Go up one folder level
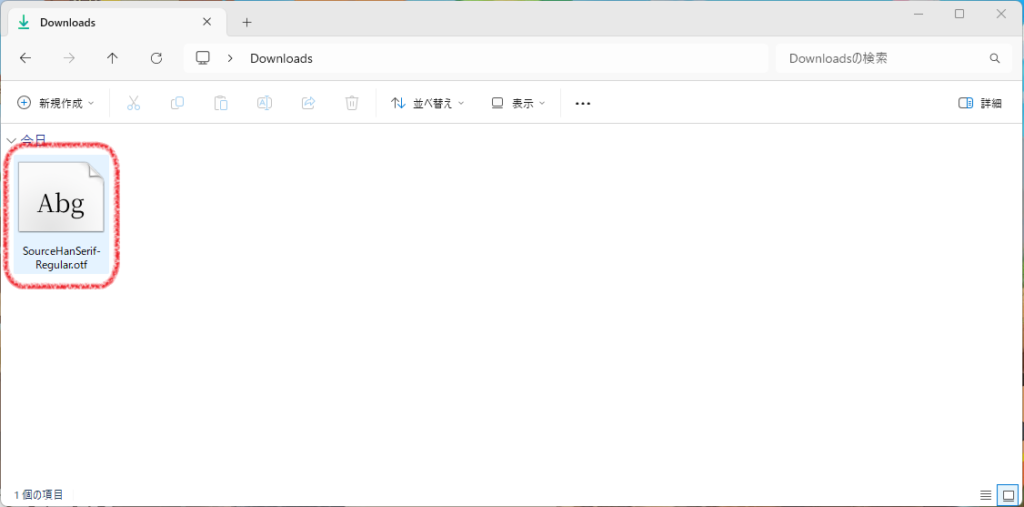This screenshot has height=507, width=1024. pos(112,58)
